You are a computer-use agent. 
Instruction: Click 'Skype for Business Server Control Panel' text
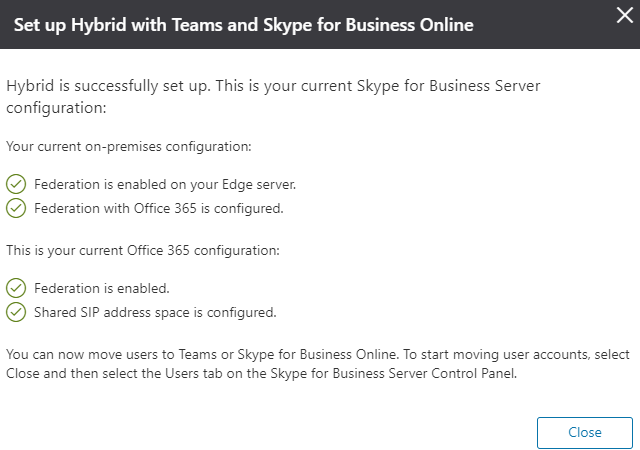pyautogui.click(x=393, y=374)
